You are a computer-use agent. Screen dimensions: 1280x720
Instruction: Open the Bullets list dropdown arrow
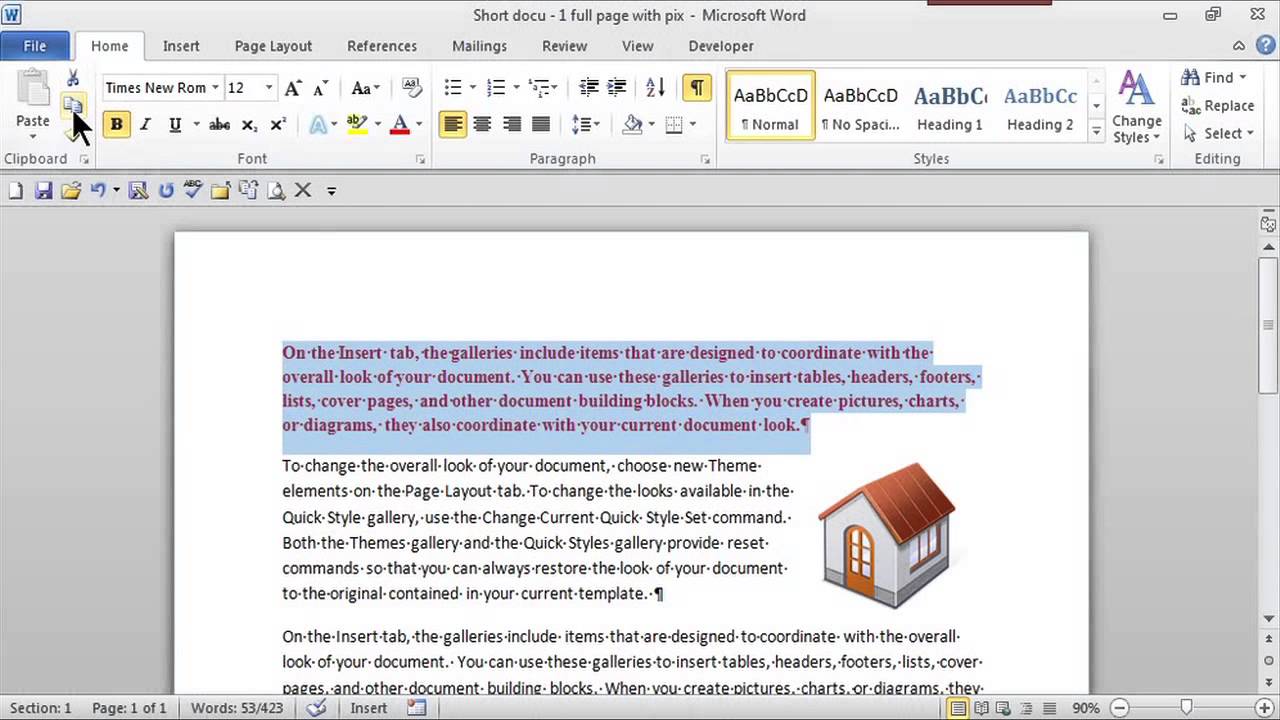click(x=474, y=88)
